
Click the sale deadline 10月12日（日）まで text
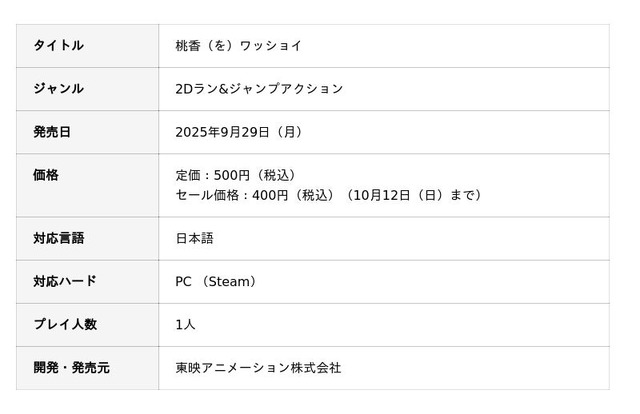[x=416, y=195]
